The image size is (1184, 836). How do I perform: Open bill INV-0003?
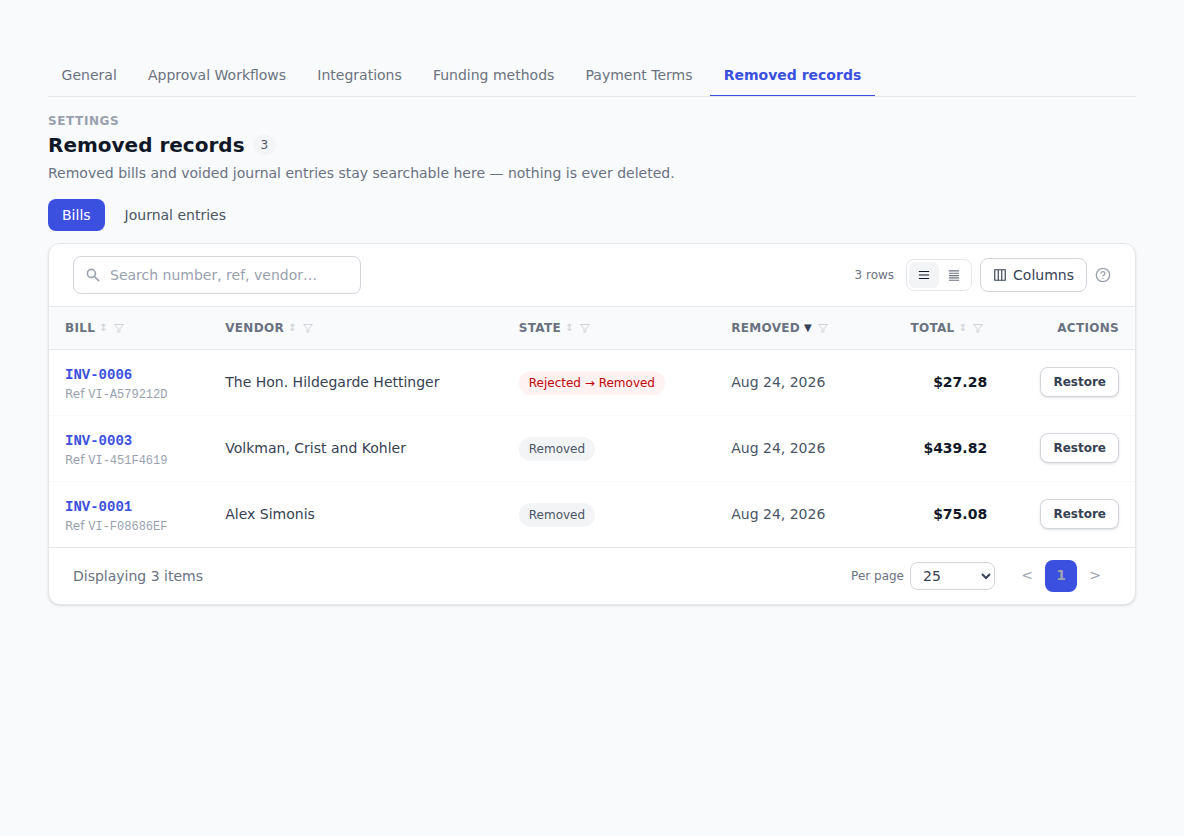98,440
